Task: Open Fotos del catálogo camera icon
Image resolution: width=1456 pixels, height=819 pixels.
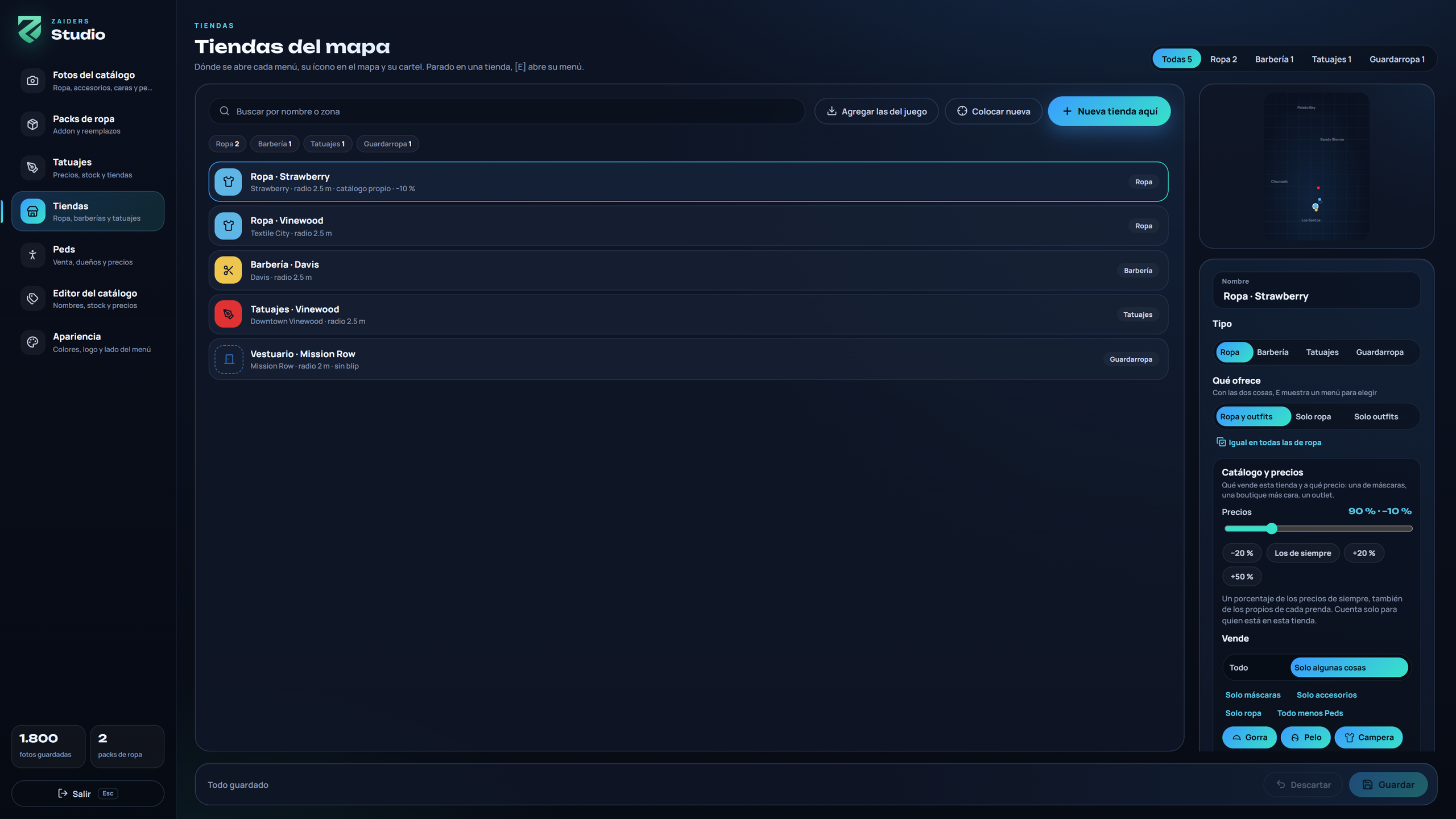Action: [x=32, y=81]
